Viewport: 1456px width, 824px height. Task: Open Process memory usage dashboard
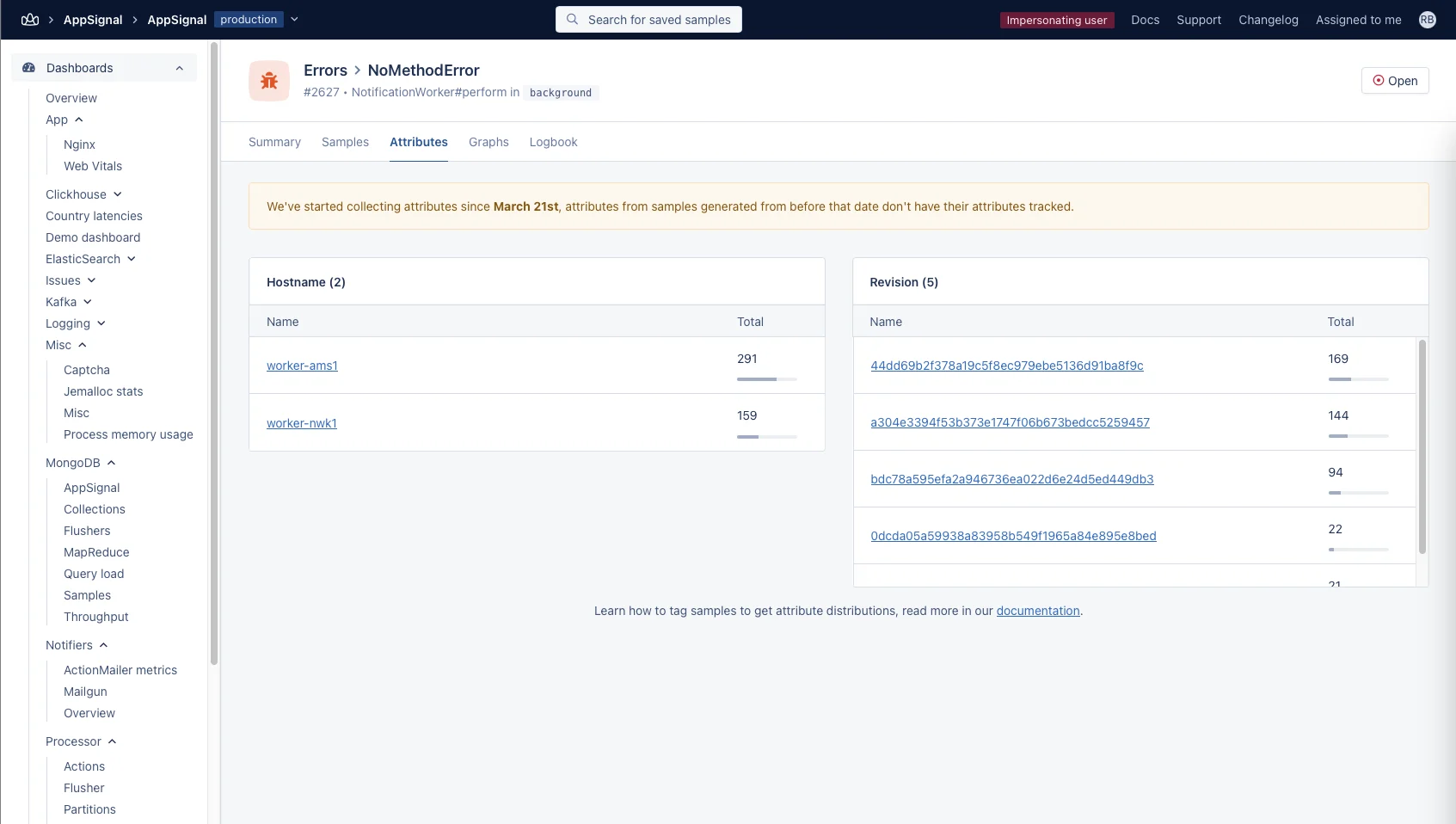click(128, 434)
